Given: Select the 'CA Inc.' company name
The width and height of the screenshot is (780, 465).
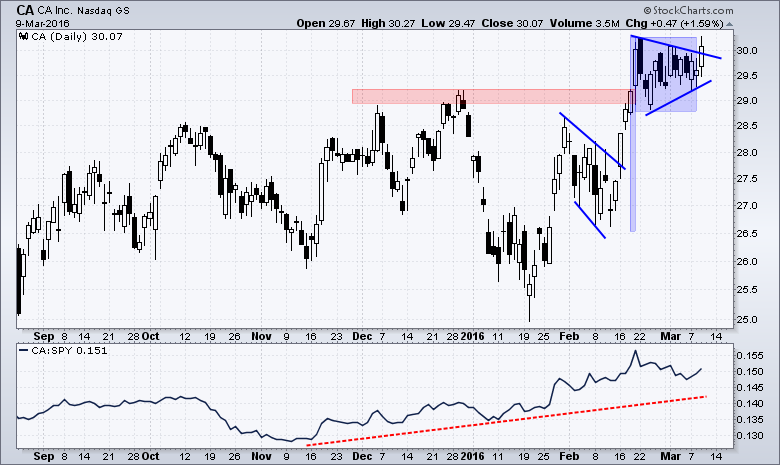Looking at the screenshot, I should click(55, 11).
